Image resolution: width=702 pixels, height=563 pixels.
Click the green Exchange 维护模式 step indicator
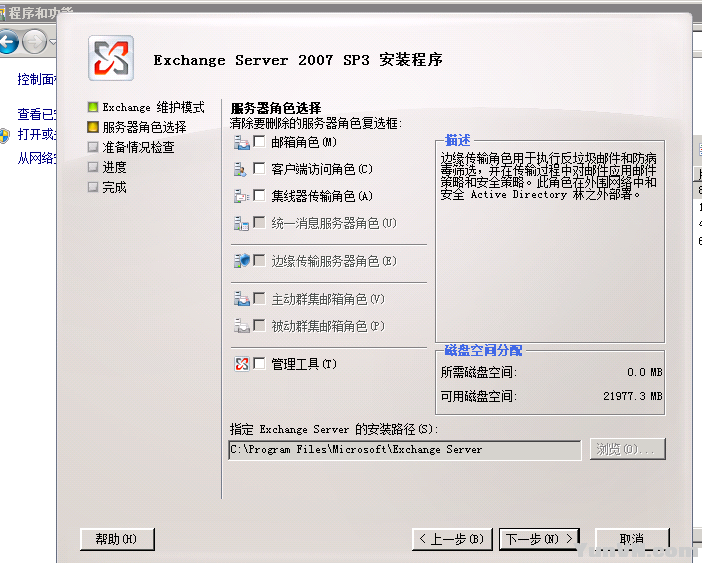(x=93, y=107)
